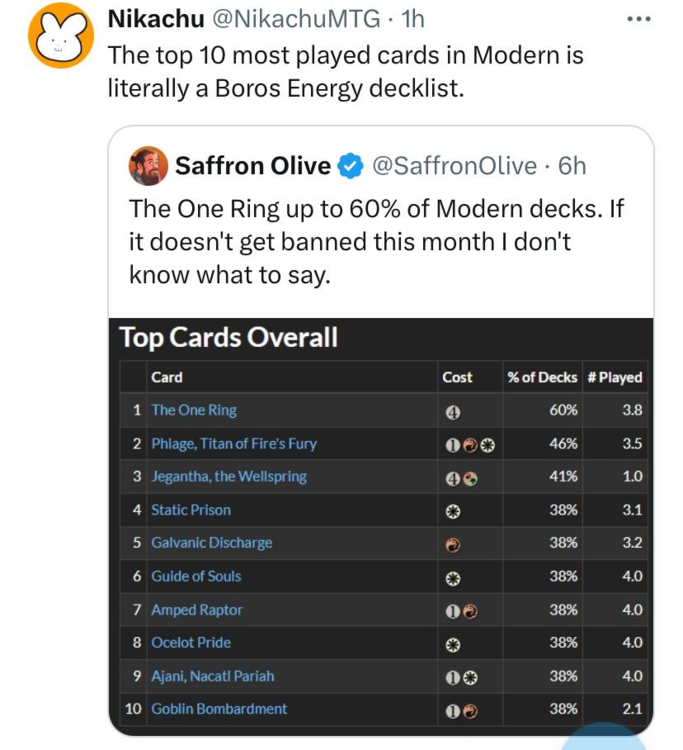
Task: Open Phlage, Titan of Fire's Fury link
Action: tap(233, 443)
